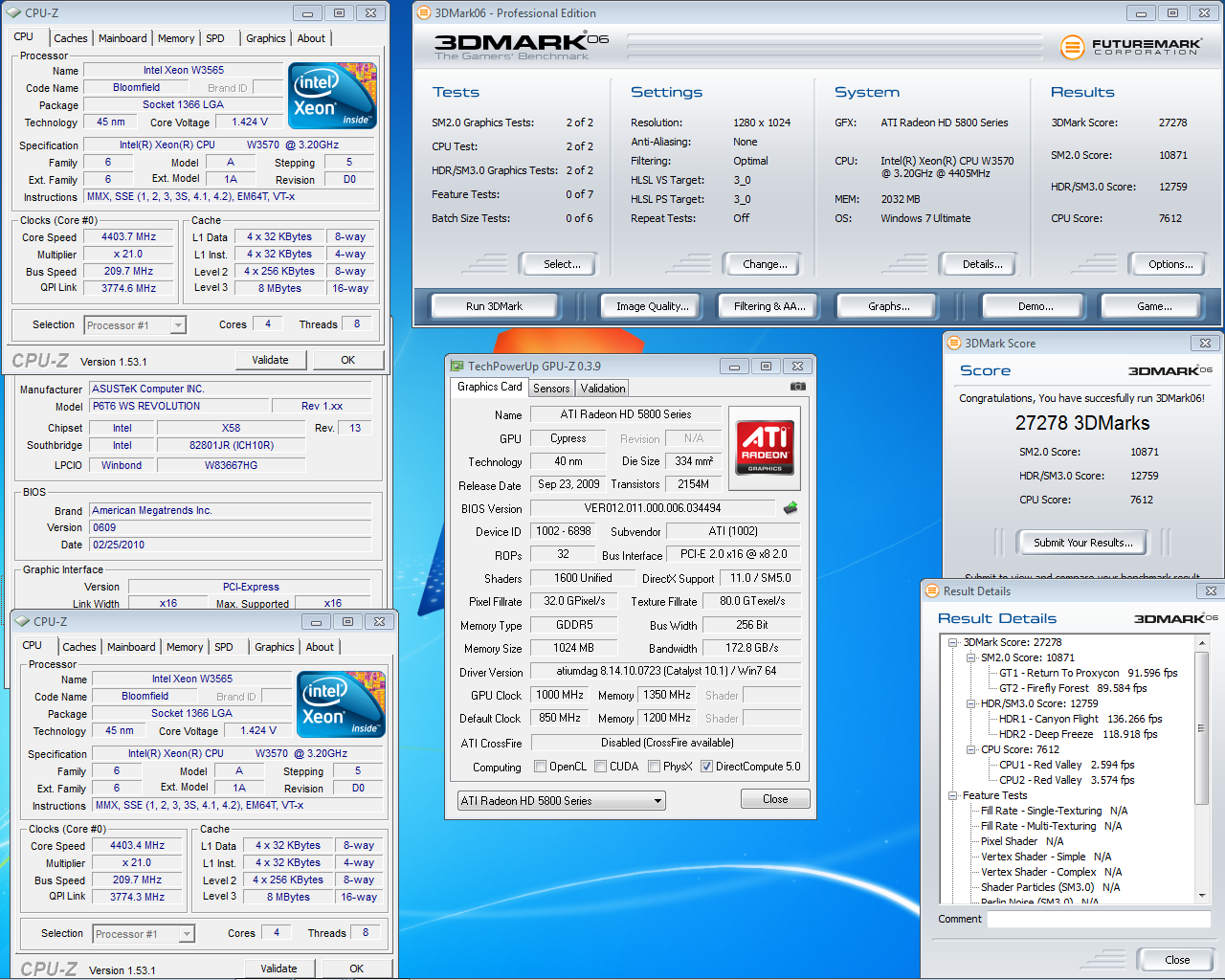Click the 3DMark Score window title icon
1225x980 pixels.
[x=953, y=343]
